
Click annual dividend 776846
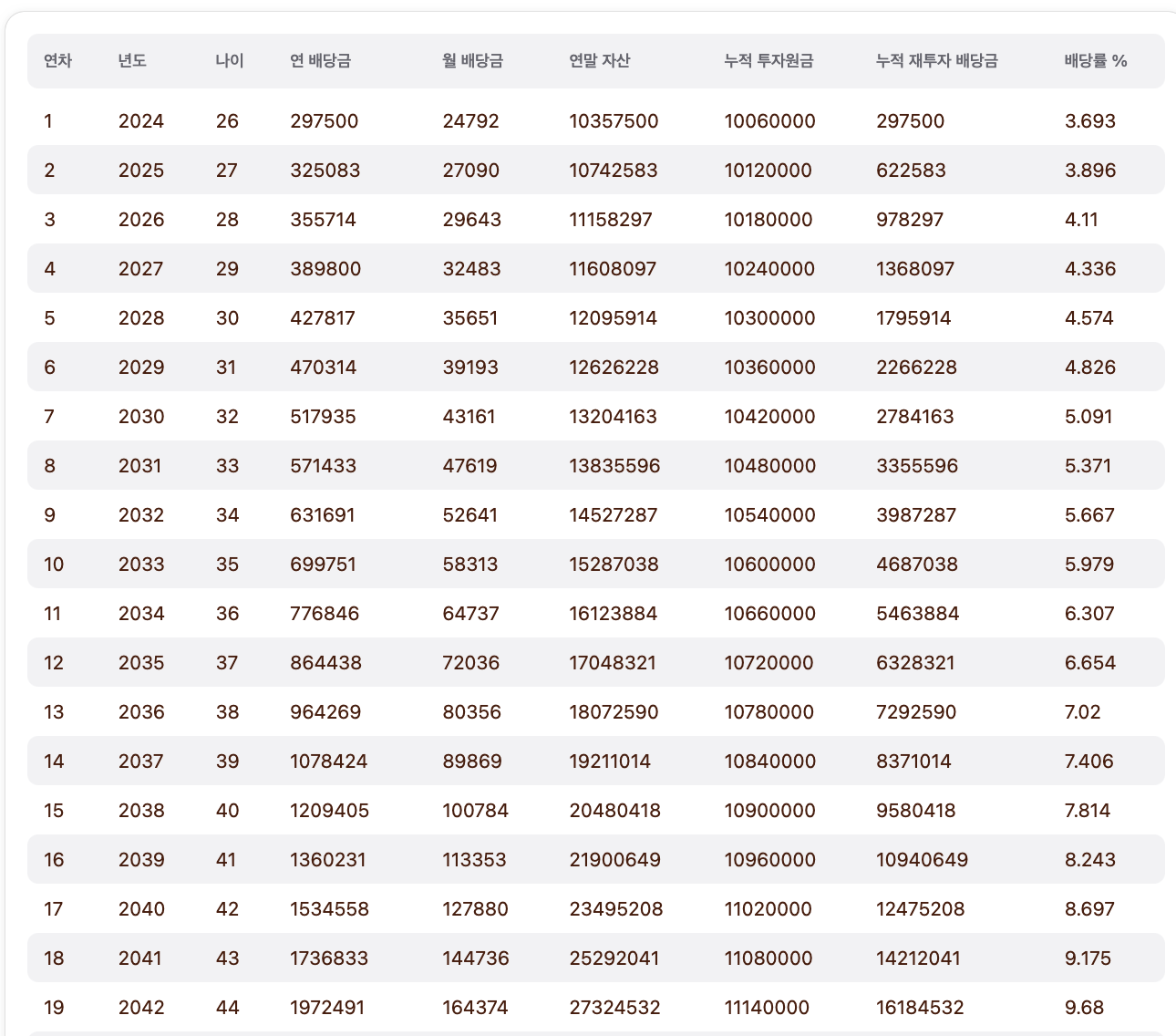pyautogui.click(x=325, y=614)
